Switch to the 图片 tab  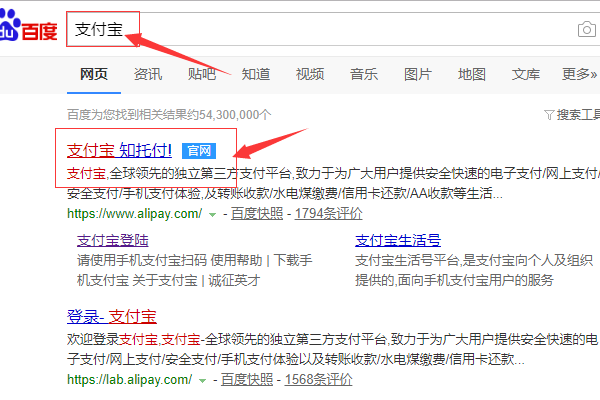coord(418,74)
